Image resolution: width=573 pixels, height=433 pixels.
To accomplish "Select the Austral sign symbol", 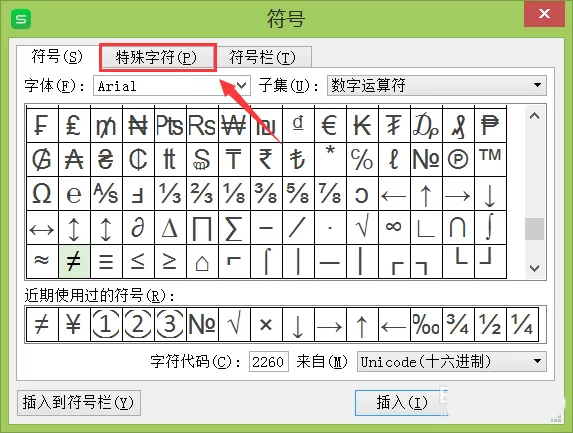I will [x=74, y=159].
